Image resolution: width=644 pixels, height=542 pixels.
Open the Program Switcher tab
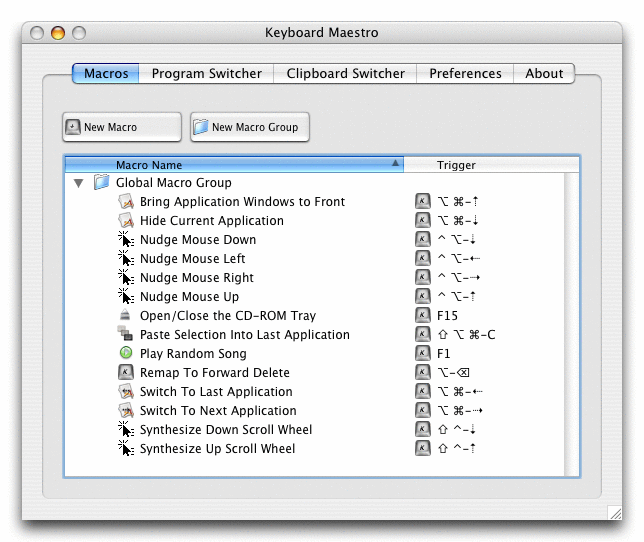click(206, 73)
